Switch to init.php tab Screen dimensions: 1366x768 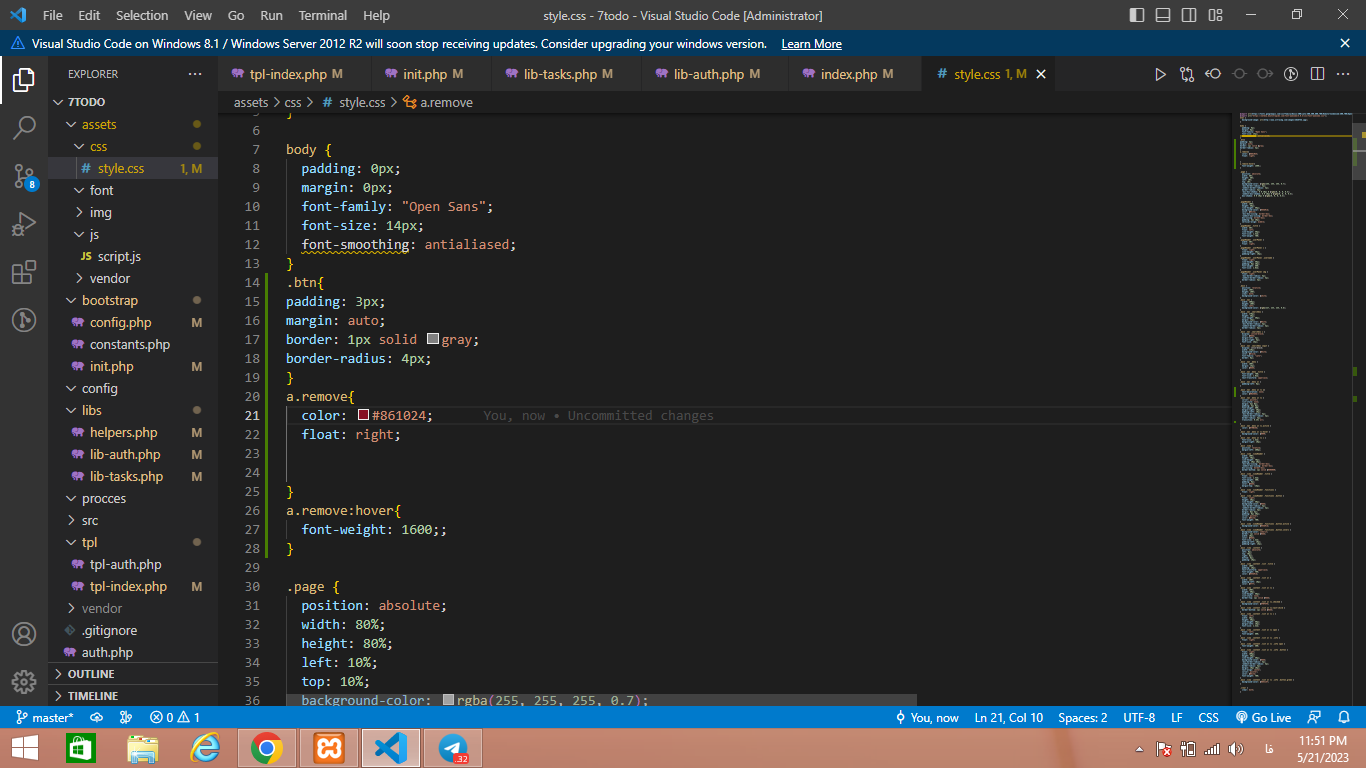coord(433,74)
